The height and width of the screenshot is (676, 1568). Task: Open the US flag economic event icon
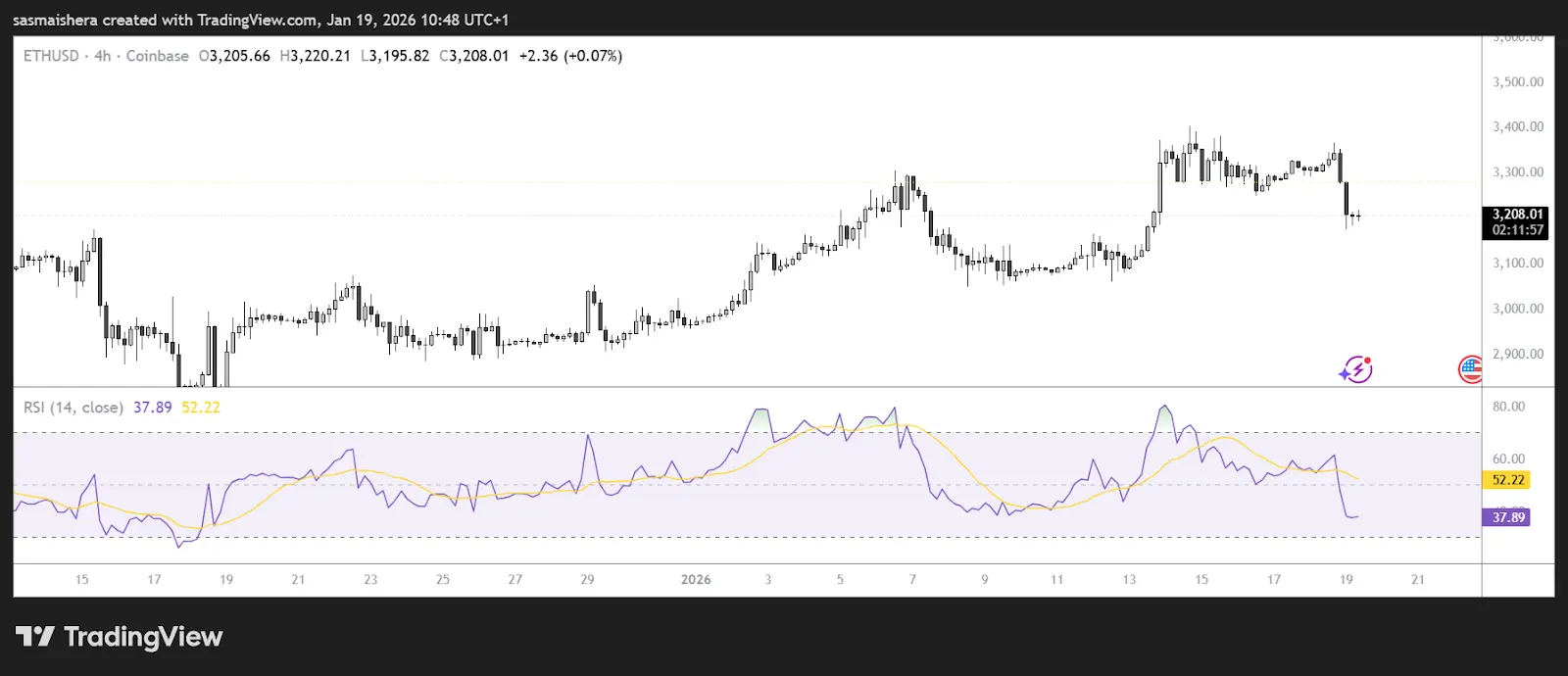pyautogui.click(x=1470, y=369)
